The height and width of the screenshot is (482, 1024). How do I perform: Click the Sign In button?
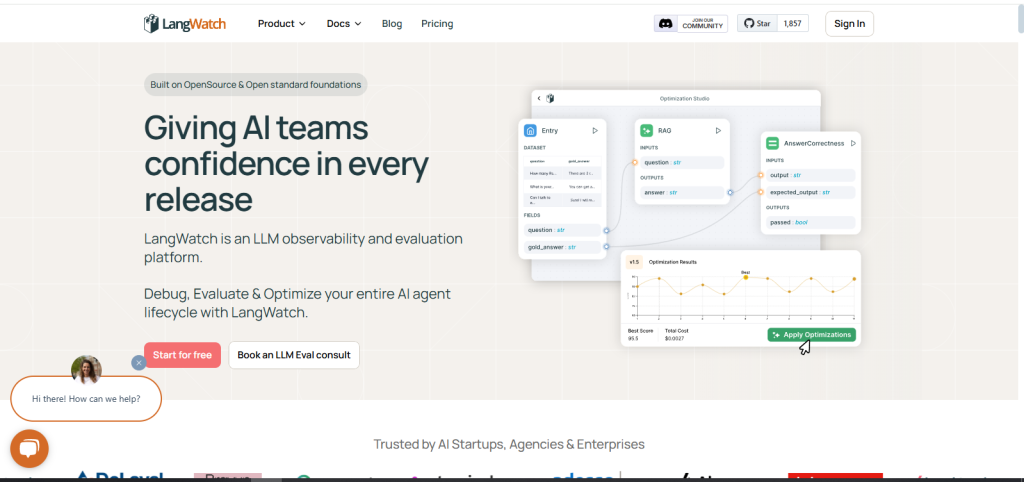pyautogui.click(x=850, y=24)
